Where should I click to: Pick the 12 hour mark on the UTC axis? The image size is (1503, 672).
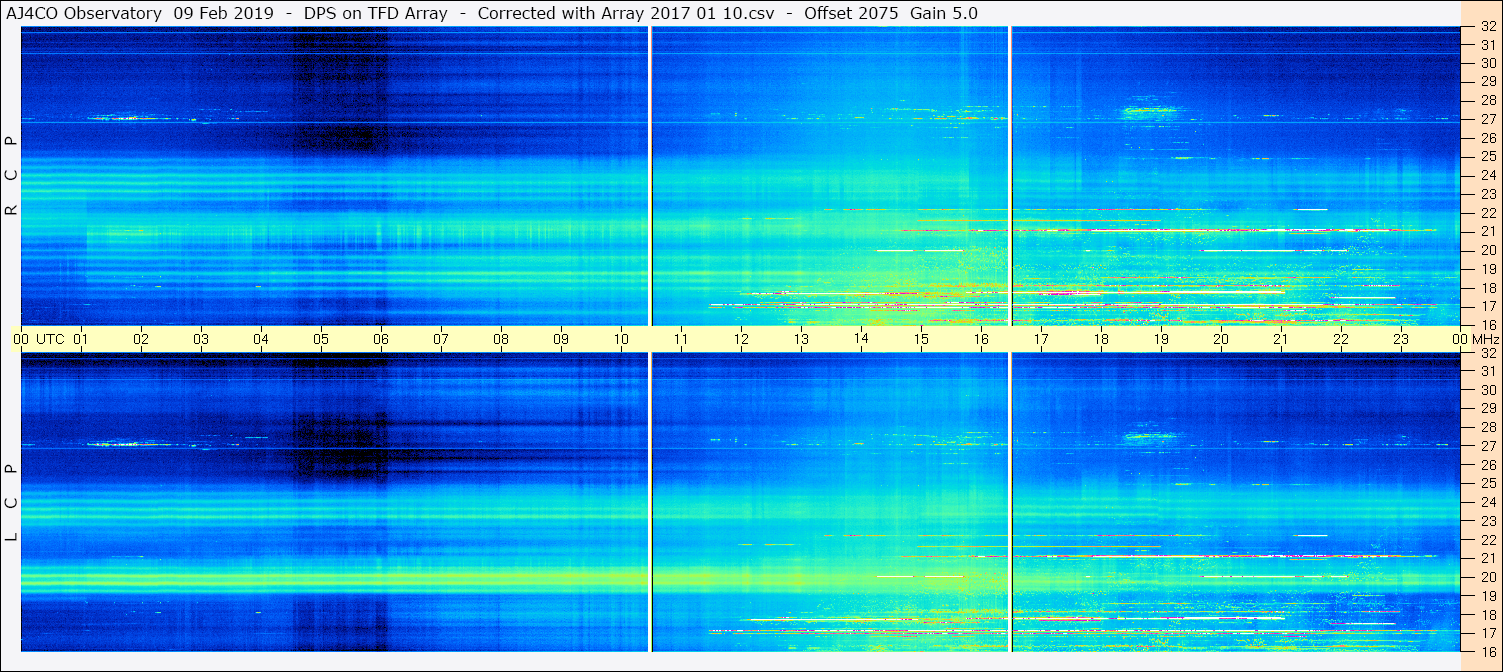click(x=741, y=339)
